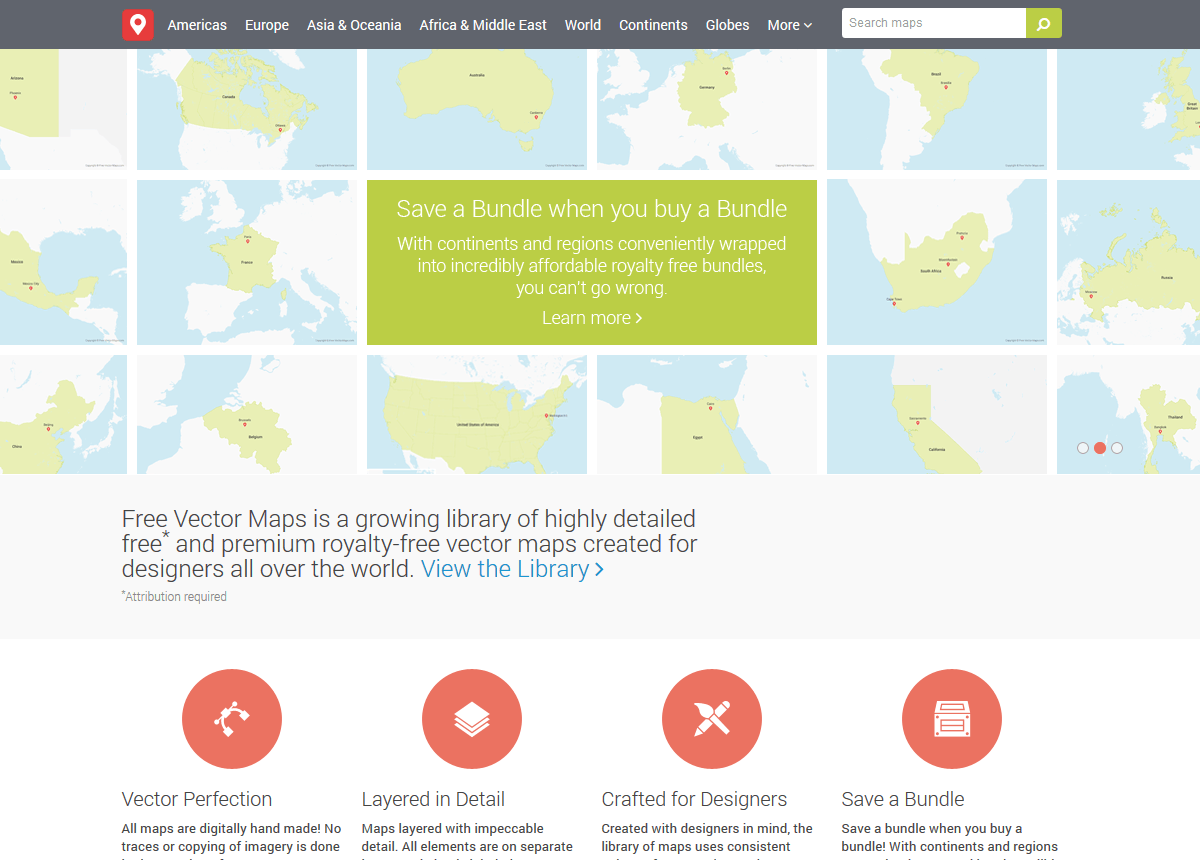Open the Canada map thumbnail
The height and width of the screenshot is (860, 1200).
247,110
